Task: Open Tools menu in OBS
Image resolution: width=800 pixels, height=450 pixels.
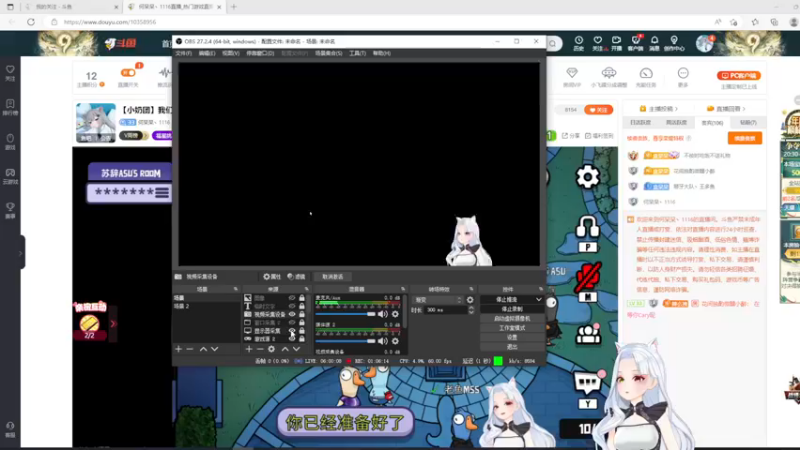Action: (357, 53)
